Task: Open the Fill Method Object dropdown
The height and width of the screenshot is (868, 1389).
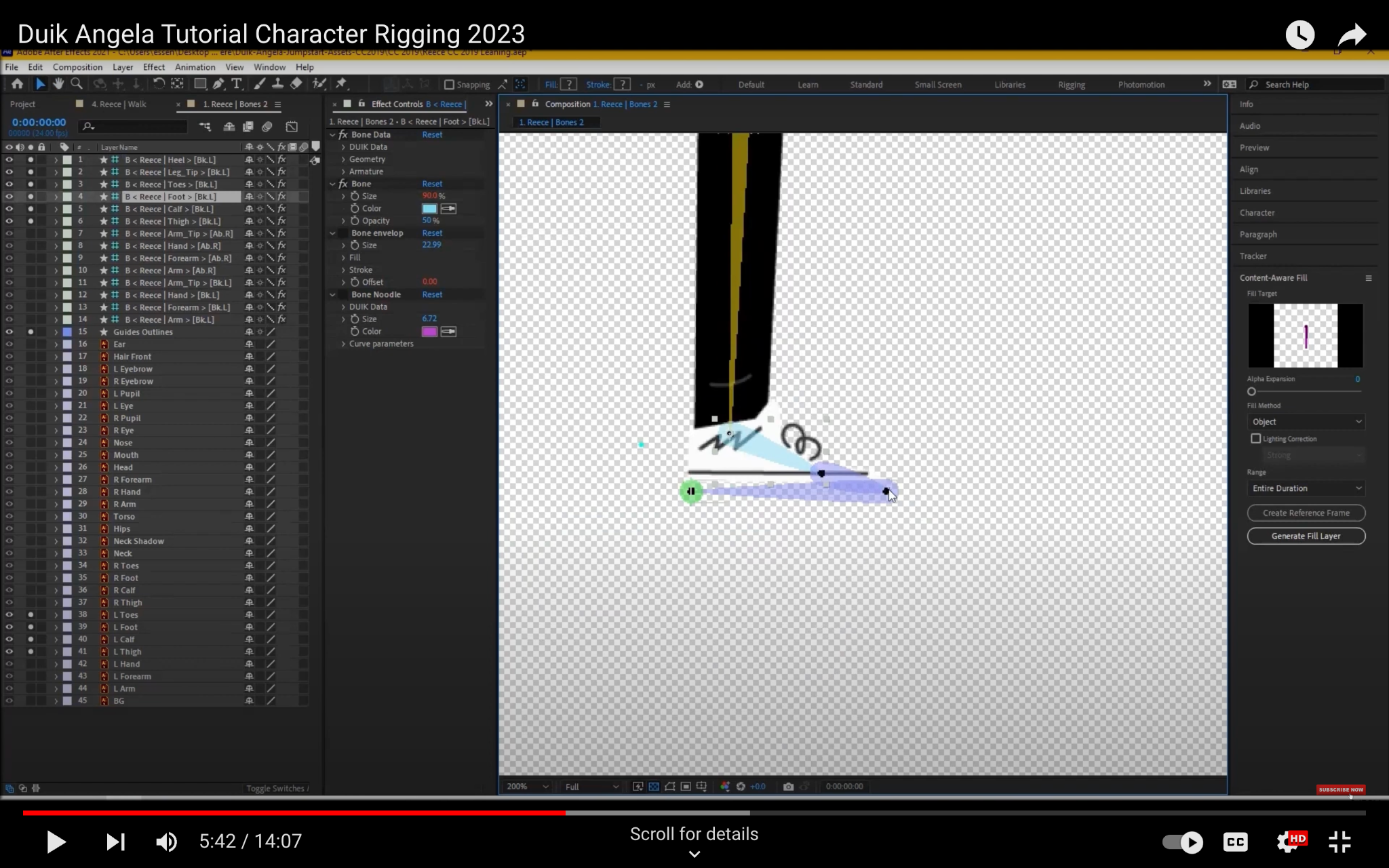Action: click(1306, 422)
